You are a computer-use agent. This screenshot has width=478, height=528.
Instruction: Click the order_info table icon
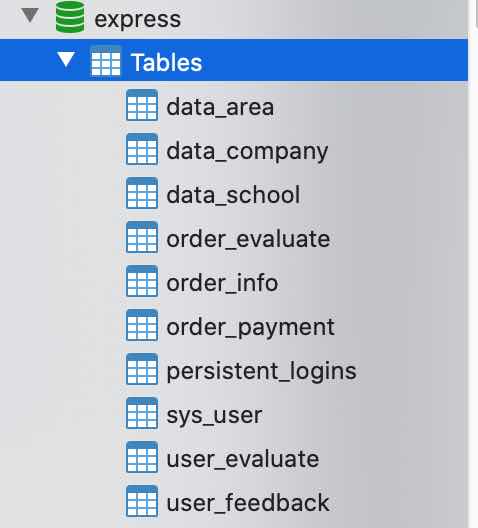pyautogui.click(x=142, y=281)
